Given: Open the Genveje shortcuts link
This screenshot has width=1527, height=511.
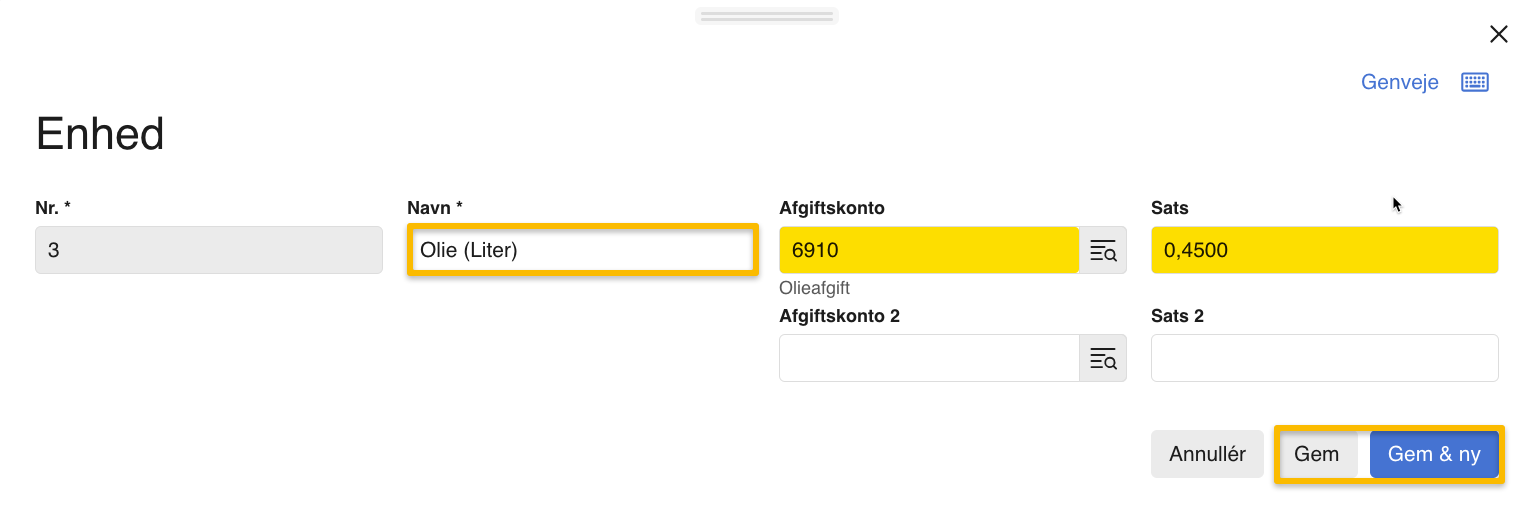Looking at the screenshot, I should (x=1399, y=82).
